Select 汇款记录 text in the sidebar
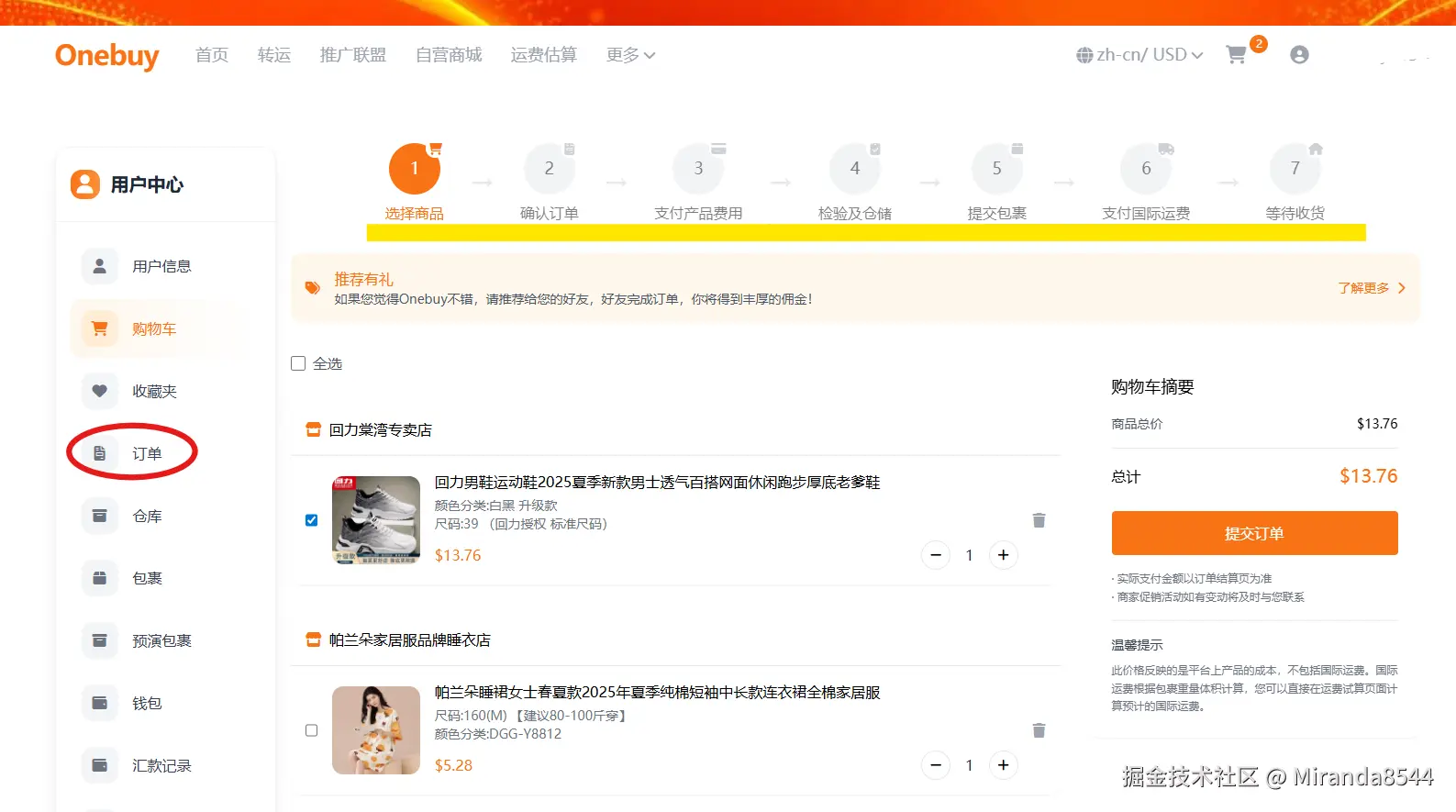 point(161,765)
